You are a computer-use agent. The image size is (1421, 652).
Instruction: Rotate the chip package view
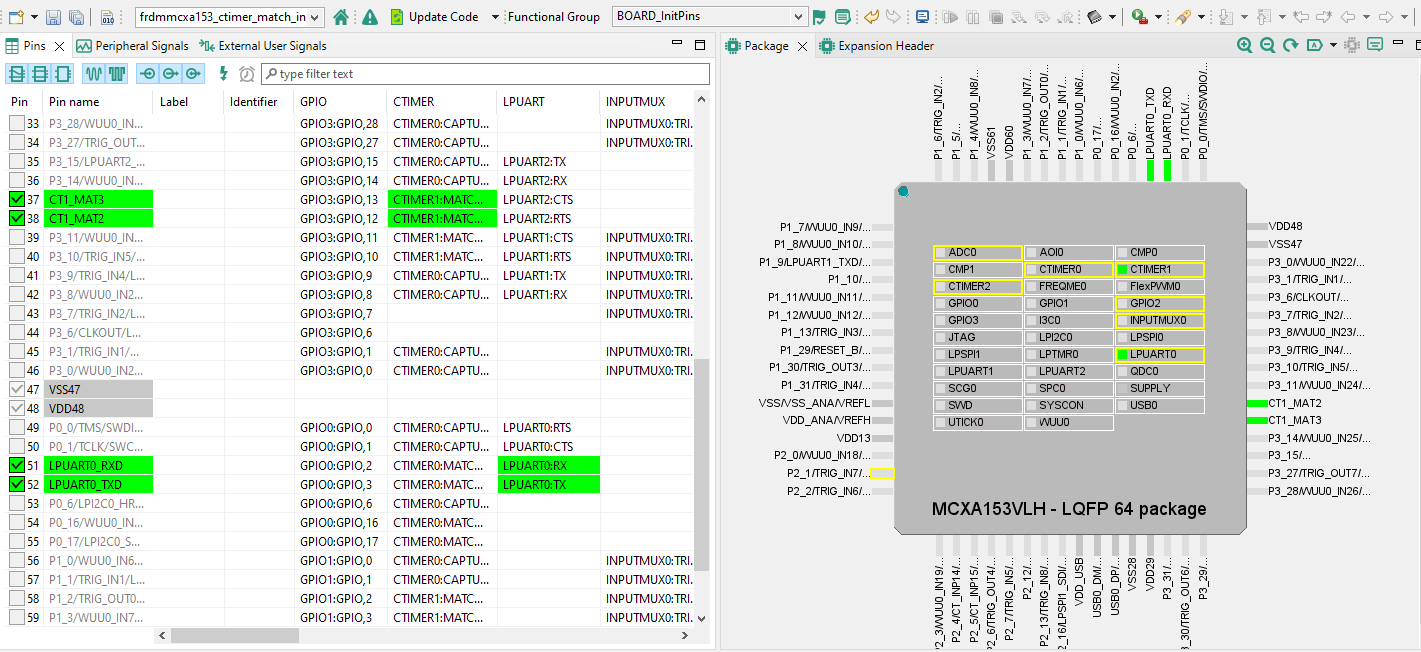1290,45
